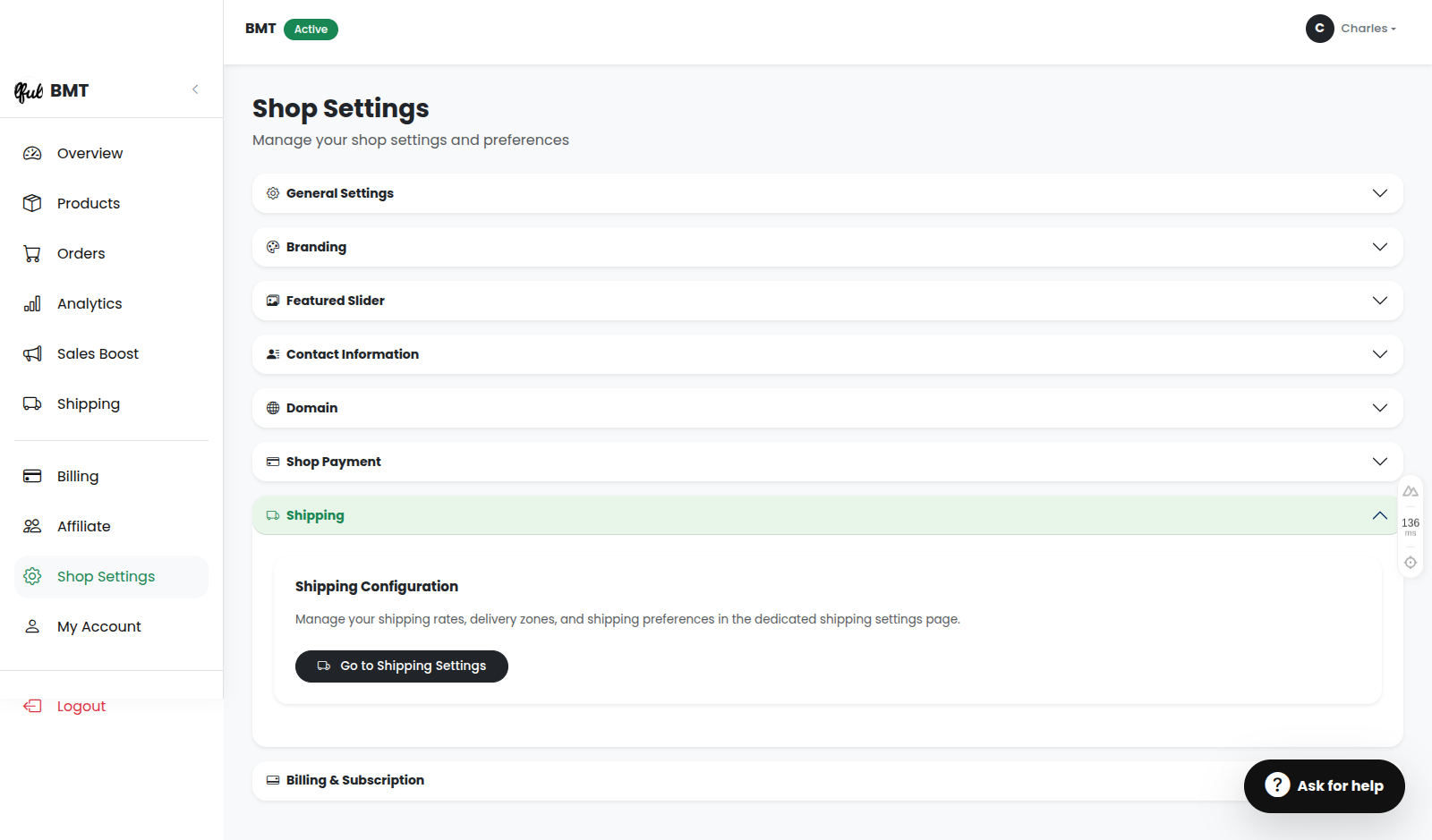Click the Charles avatar circle

pyautogui.click(x=1319, y=29)
